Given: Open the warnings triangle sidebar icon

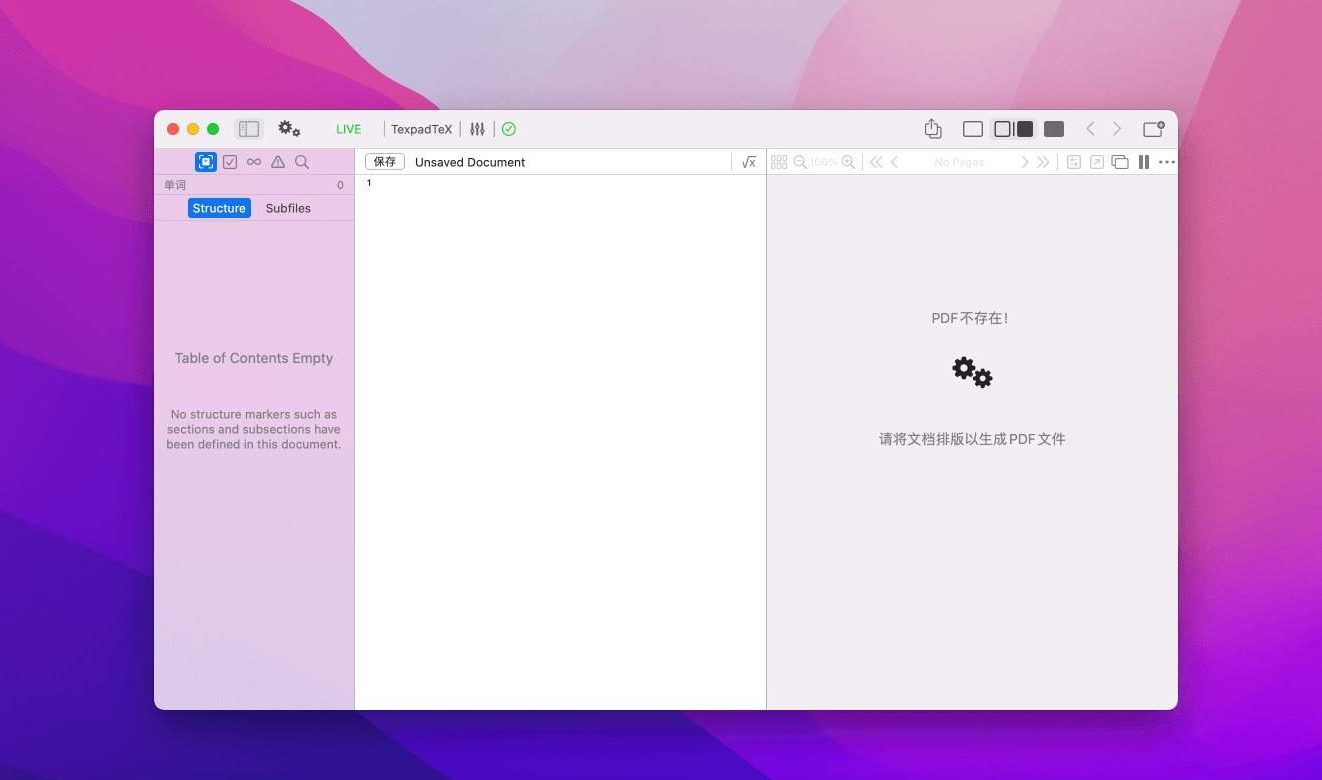Looking at the screenshot, I should point(278,162).
